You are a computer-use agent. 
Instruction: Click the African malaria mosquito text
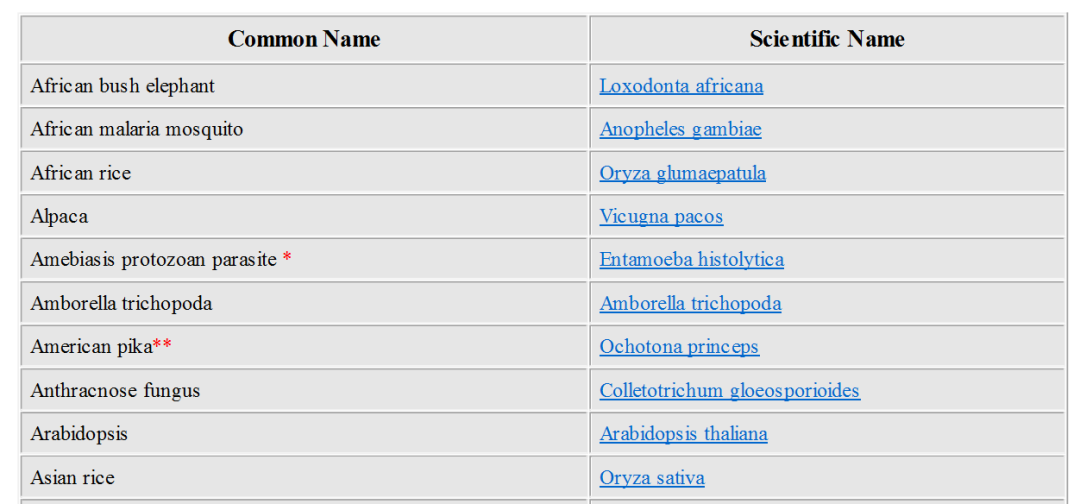(x=136, y=130)
